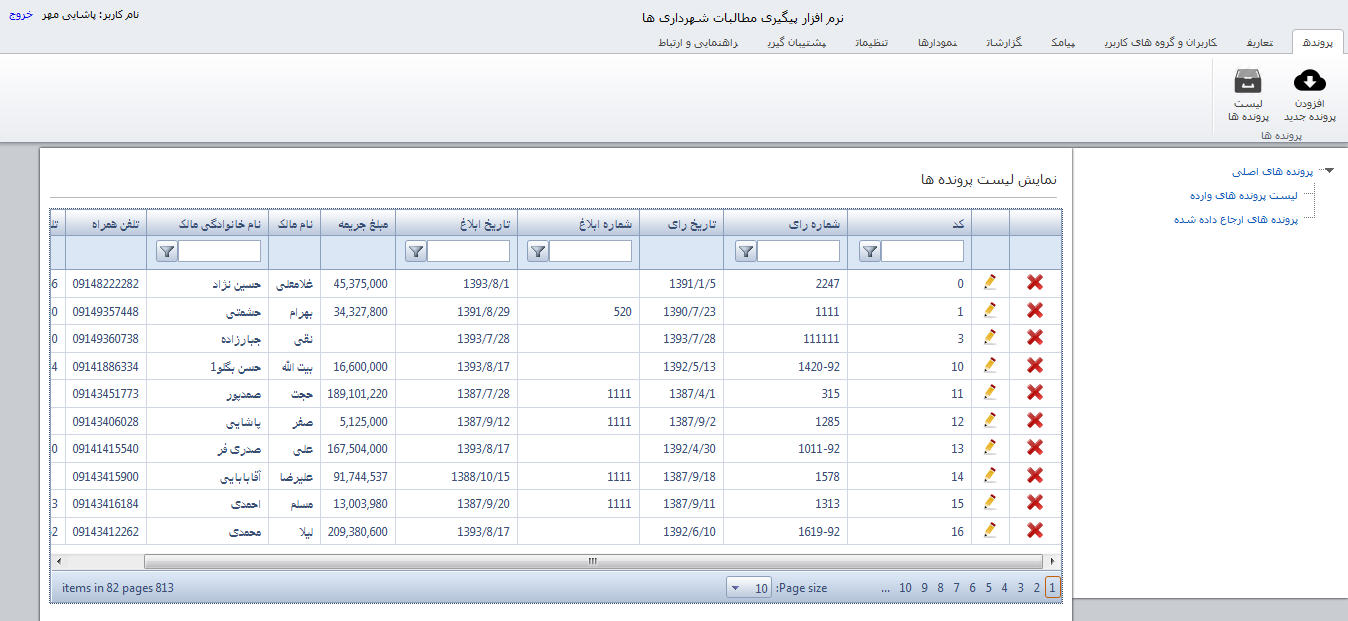
Task: Delete the row with code 0
Action: coord(1035,283)
